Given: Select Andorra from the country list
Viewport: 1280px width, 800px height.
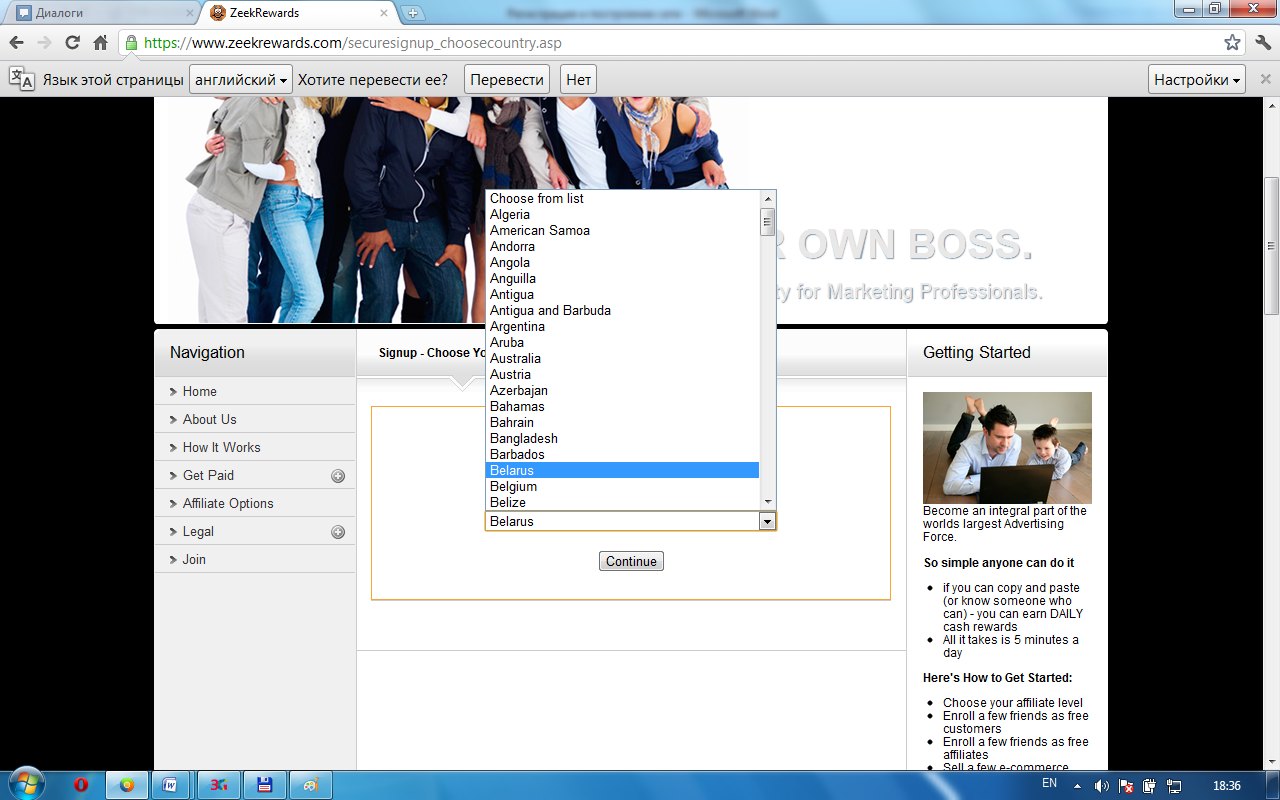Looking at the screenshot, I should pyautogui.click(x=622, y=246).
